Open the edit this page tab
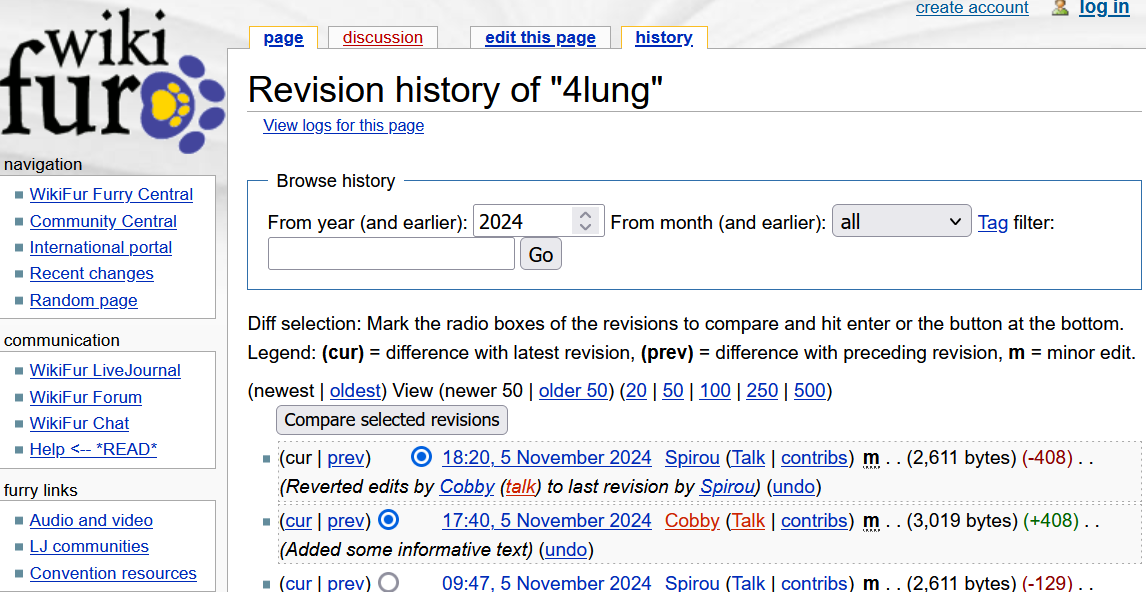 540,38
